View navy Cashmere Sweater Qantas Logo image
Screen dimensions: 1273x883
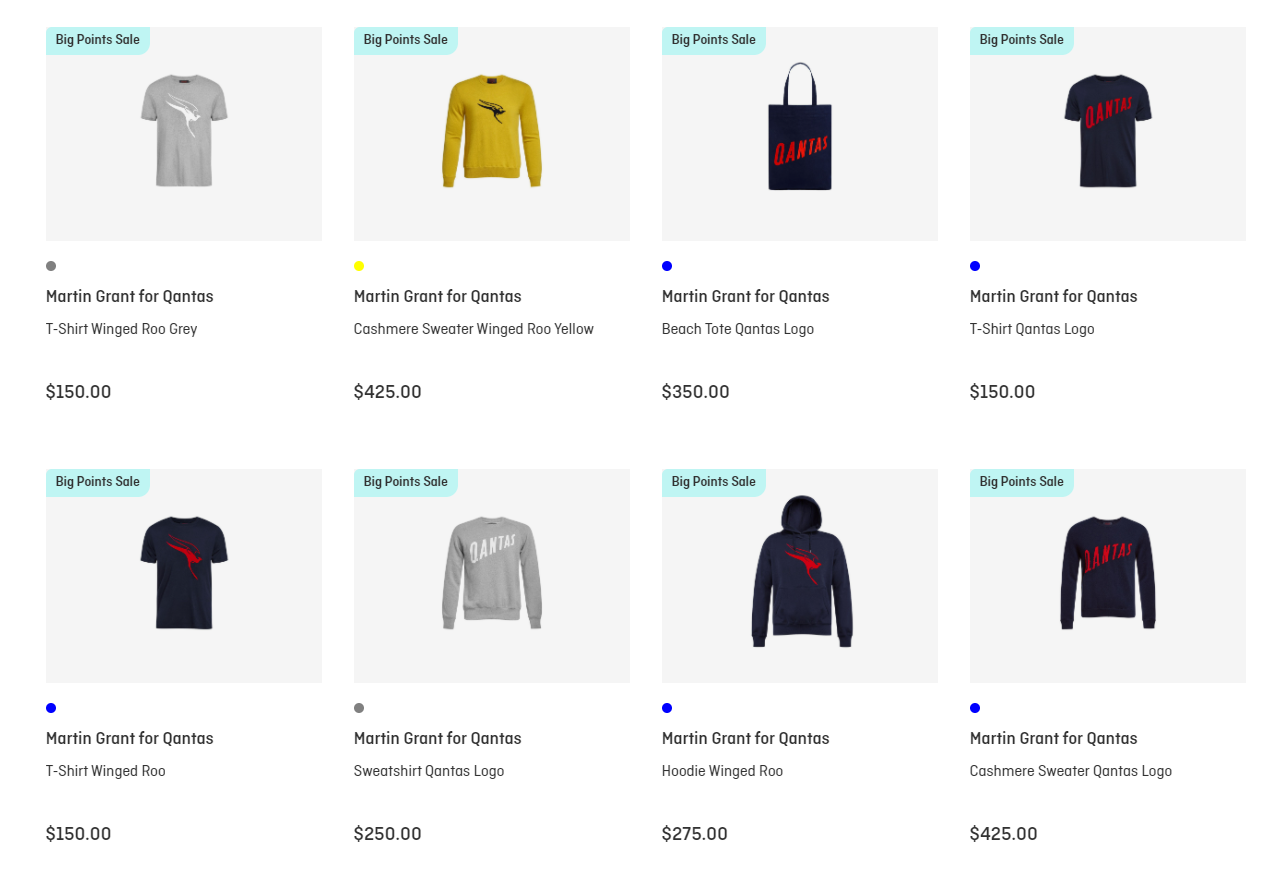(x=1107, y=574)
